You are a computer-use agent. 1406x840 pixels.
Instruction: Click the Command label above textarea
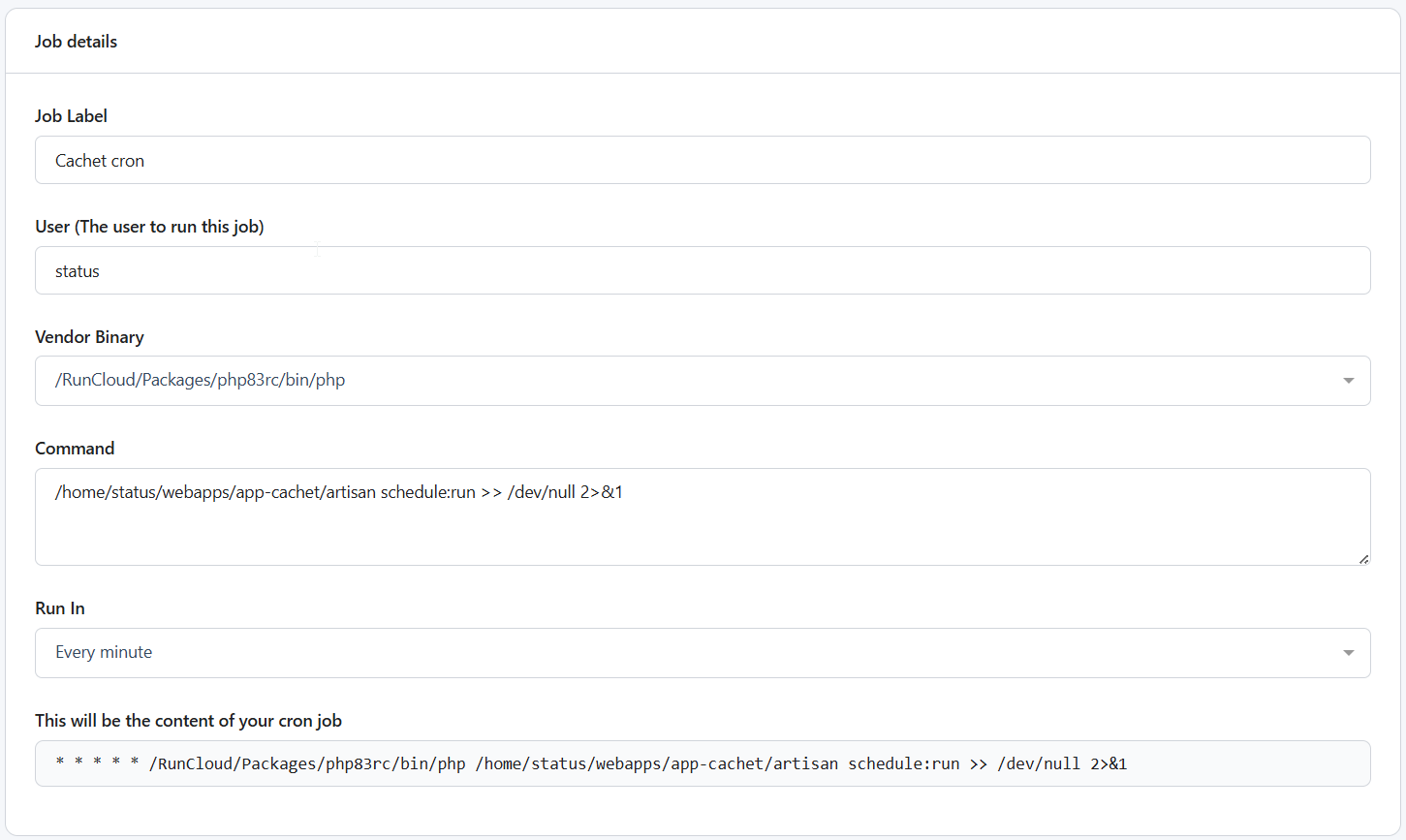coord(75,449)
